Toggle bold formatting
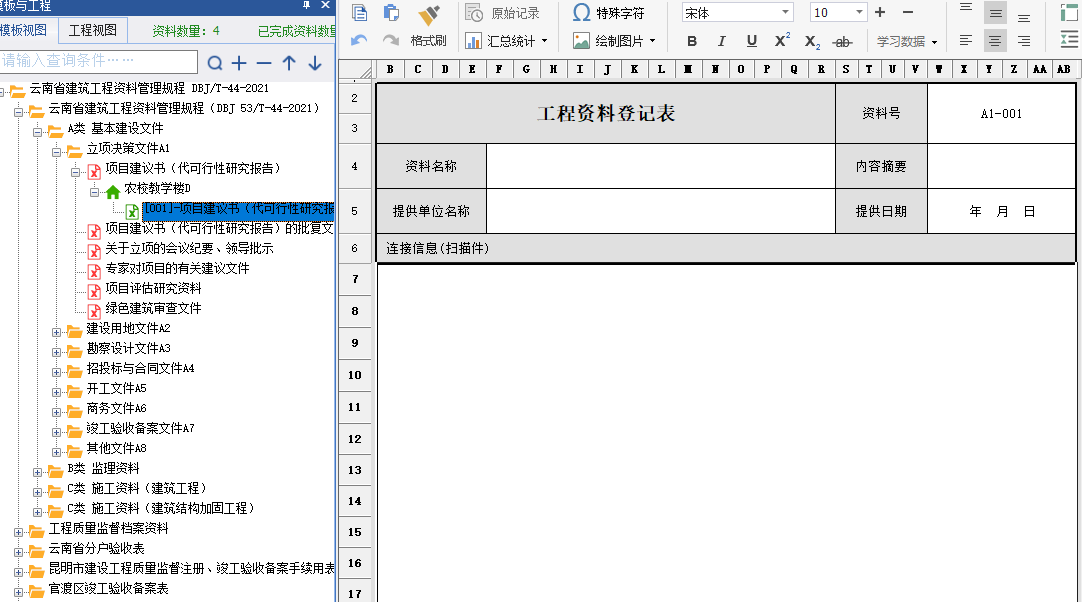1082x602 pixels. click(x=692, y=41)
